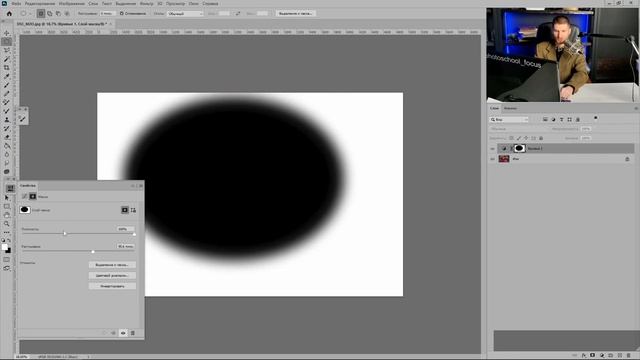
Task: Open Фильтр menu
Action: tap(147, 3)
